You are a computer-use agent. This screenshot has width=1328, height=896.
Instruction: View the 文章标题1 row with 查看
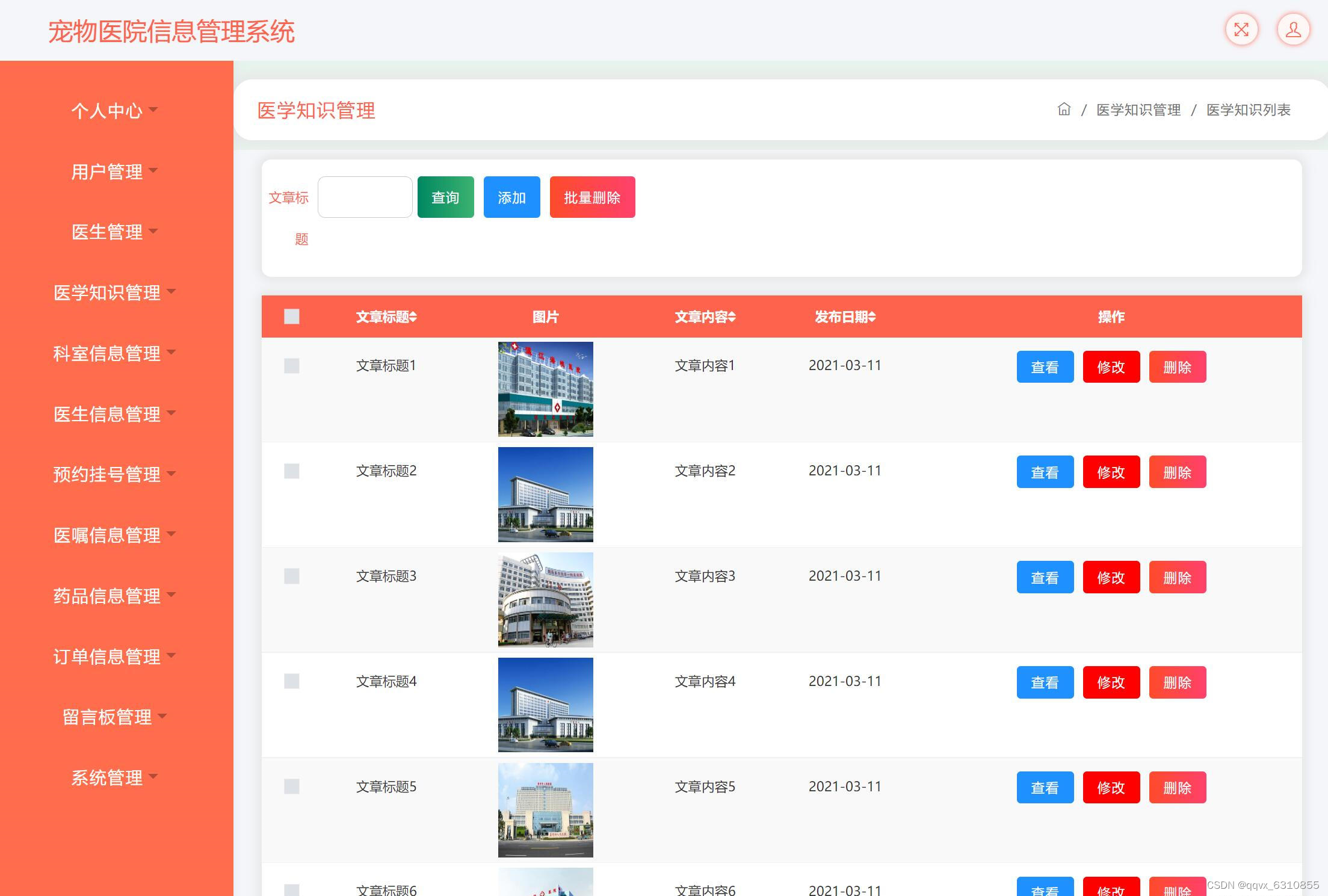click(1045, 366)
